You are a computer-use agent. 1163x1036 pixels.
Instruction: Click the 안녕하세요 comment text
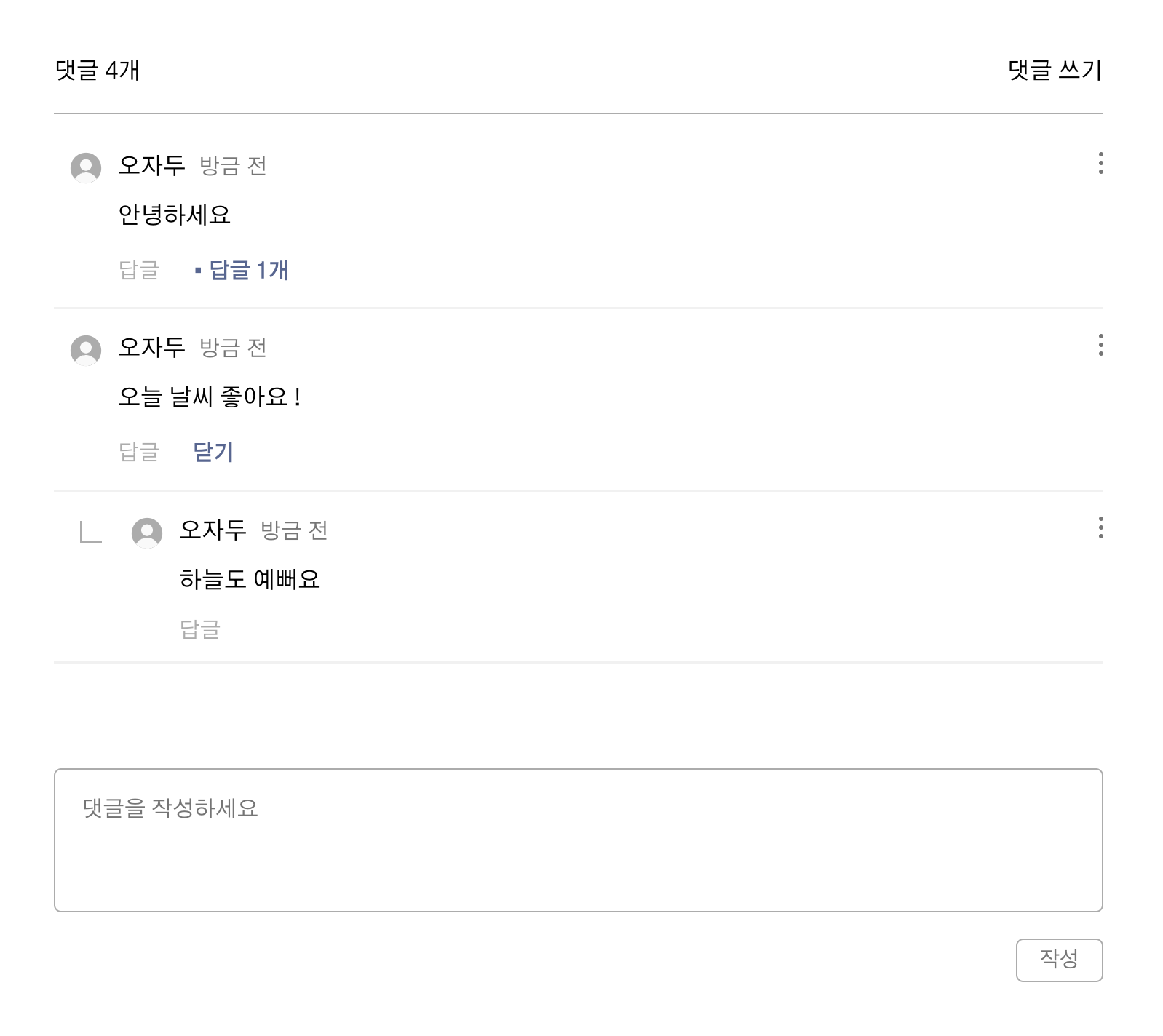(x=175, y=215)
